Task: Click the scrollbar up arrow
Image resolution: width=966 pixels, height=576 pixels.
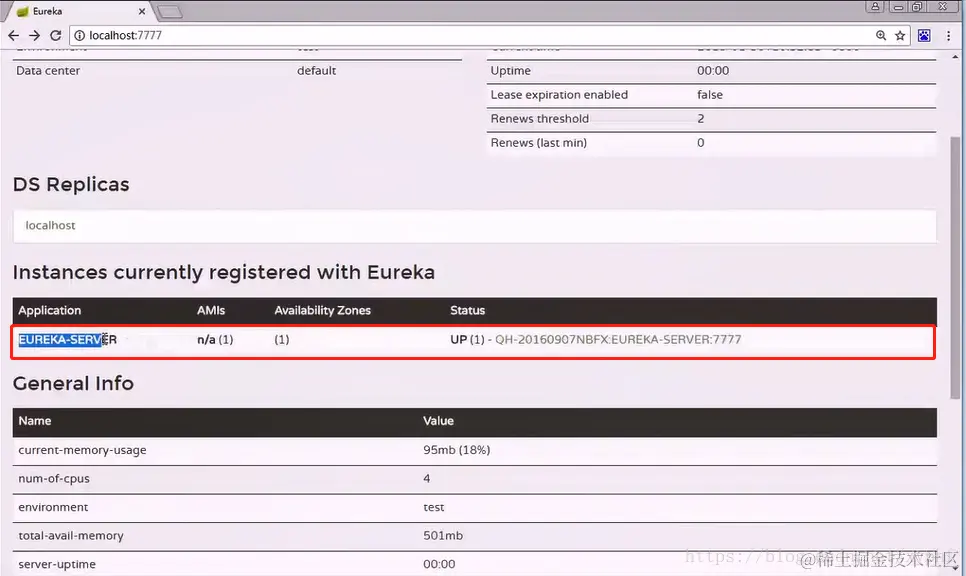Action: (x=955, y=57)
